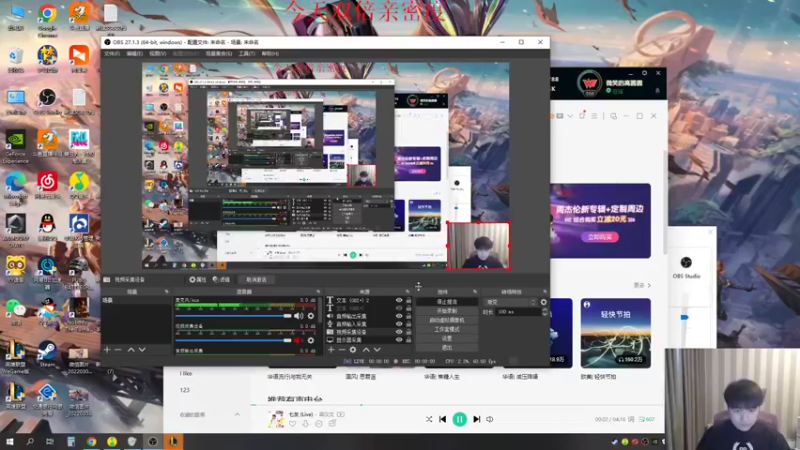Viewport: 800px width, 450px height.
Task: Open Steam desktop shortcut
Action: (x=47, y=354)
